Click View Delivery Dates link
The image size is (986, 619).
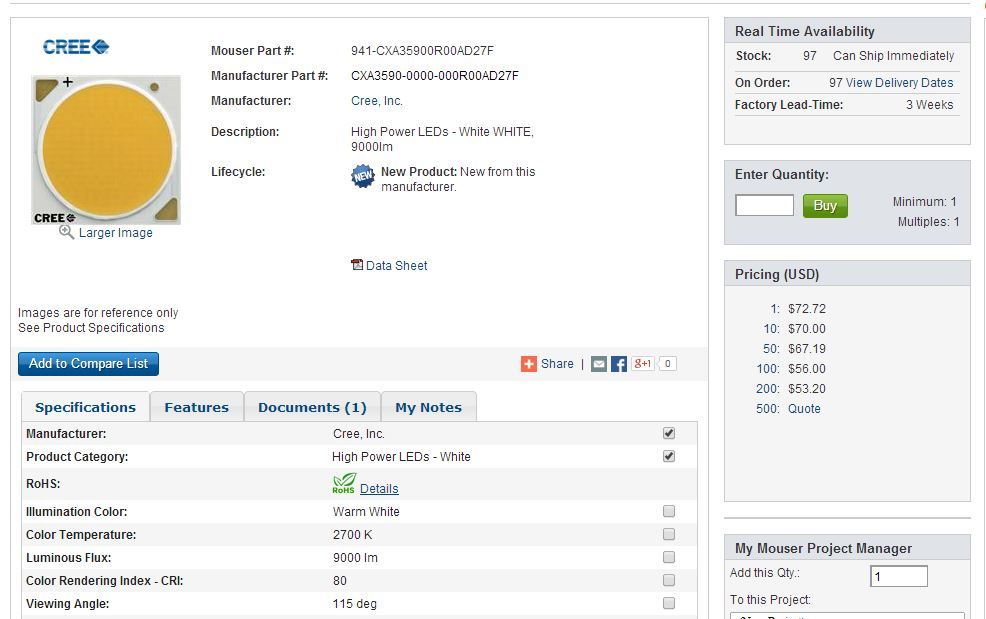click(899, 82)
